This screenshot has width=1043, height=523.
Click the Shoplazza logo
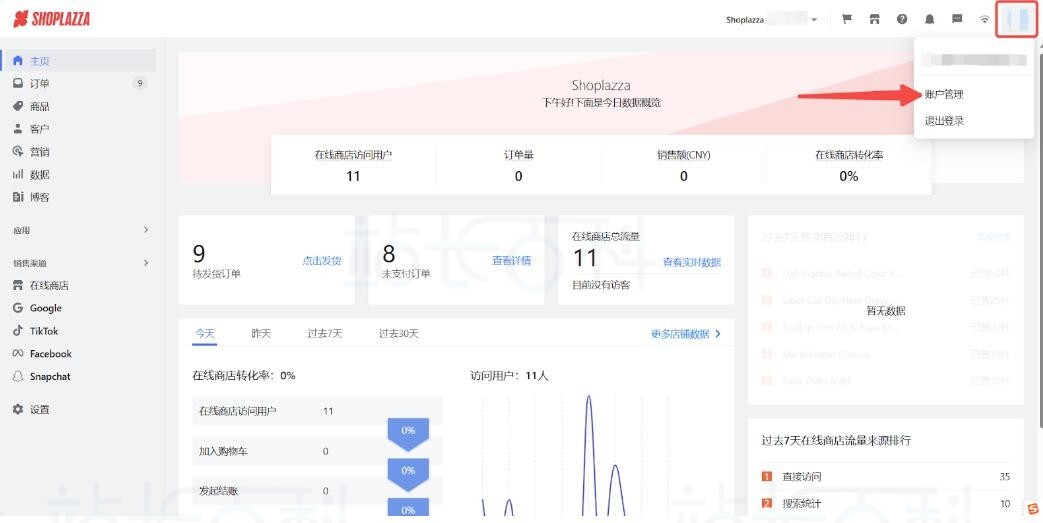51,19
